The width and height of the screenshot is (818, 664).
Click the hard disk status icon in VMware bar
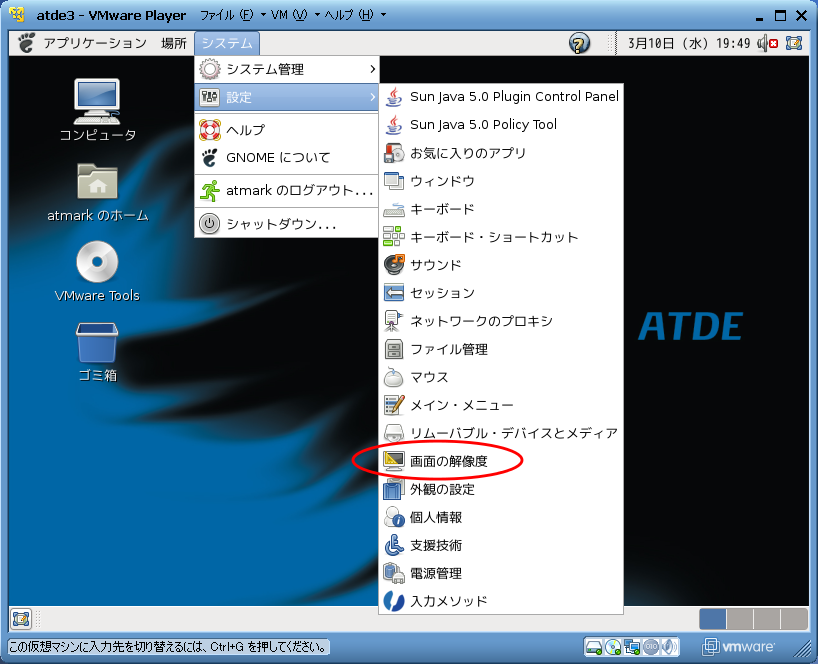click(x=594, y=647)
